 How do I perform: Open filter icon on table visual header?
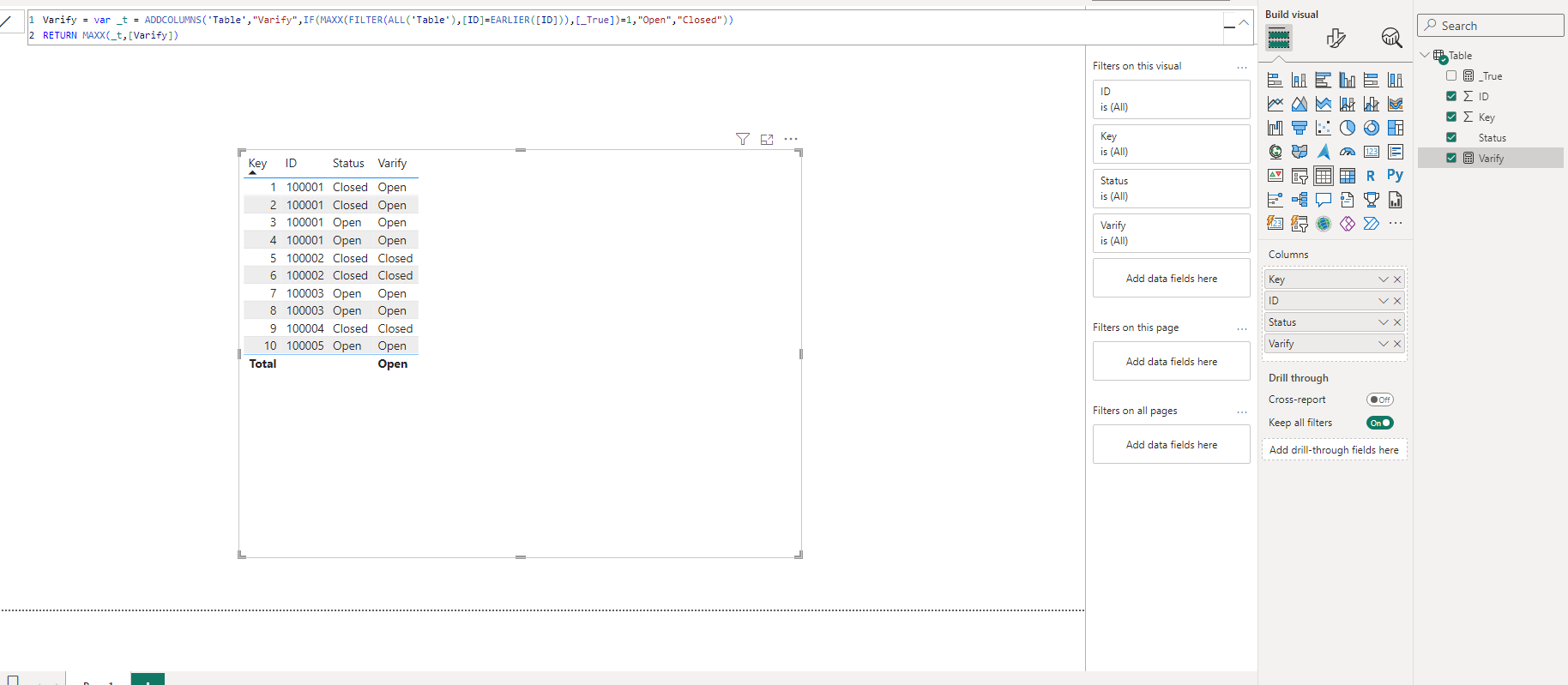[743, 139]
